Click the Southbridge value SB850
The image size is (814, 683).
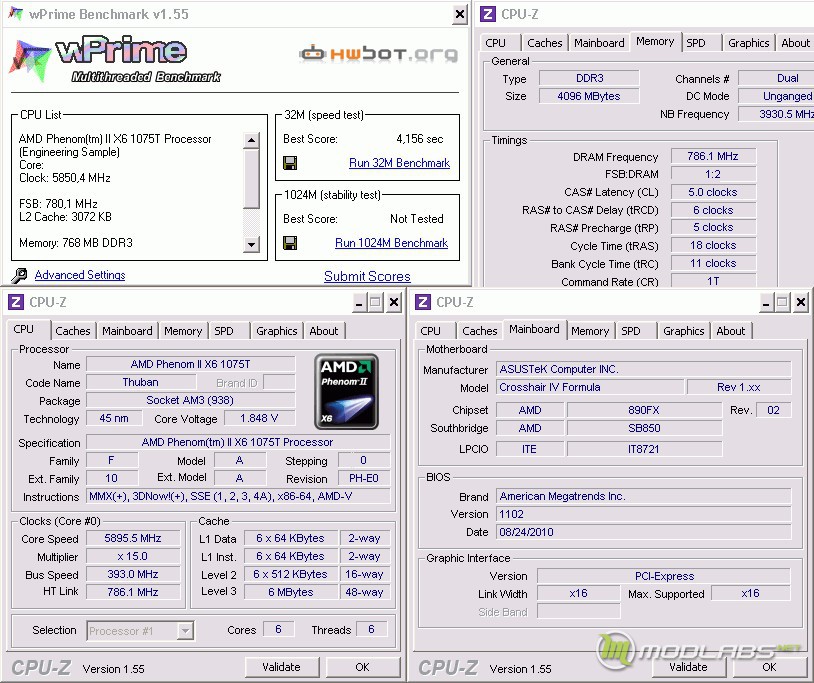coord(644,428)
